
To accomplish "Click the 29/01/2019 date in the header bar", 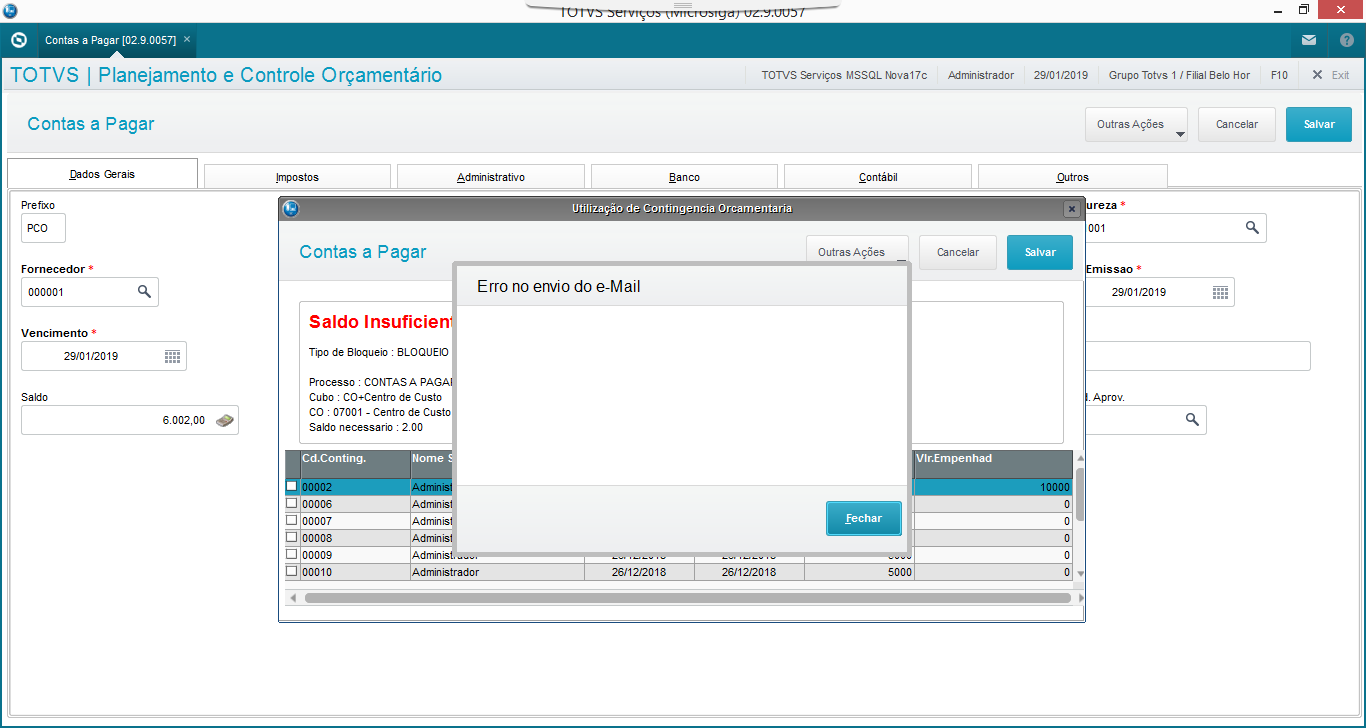I will tap(1061, 75).
